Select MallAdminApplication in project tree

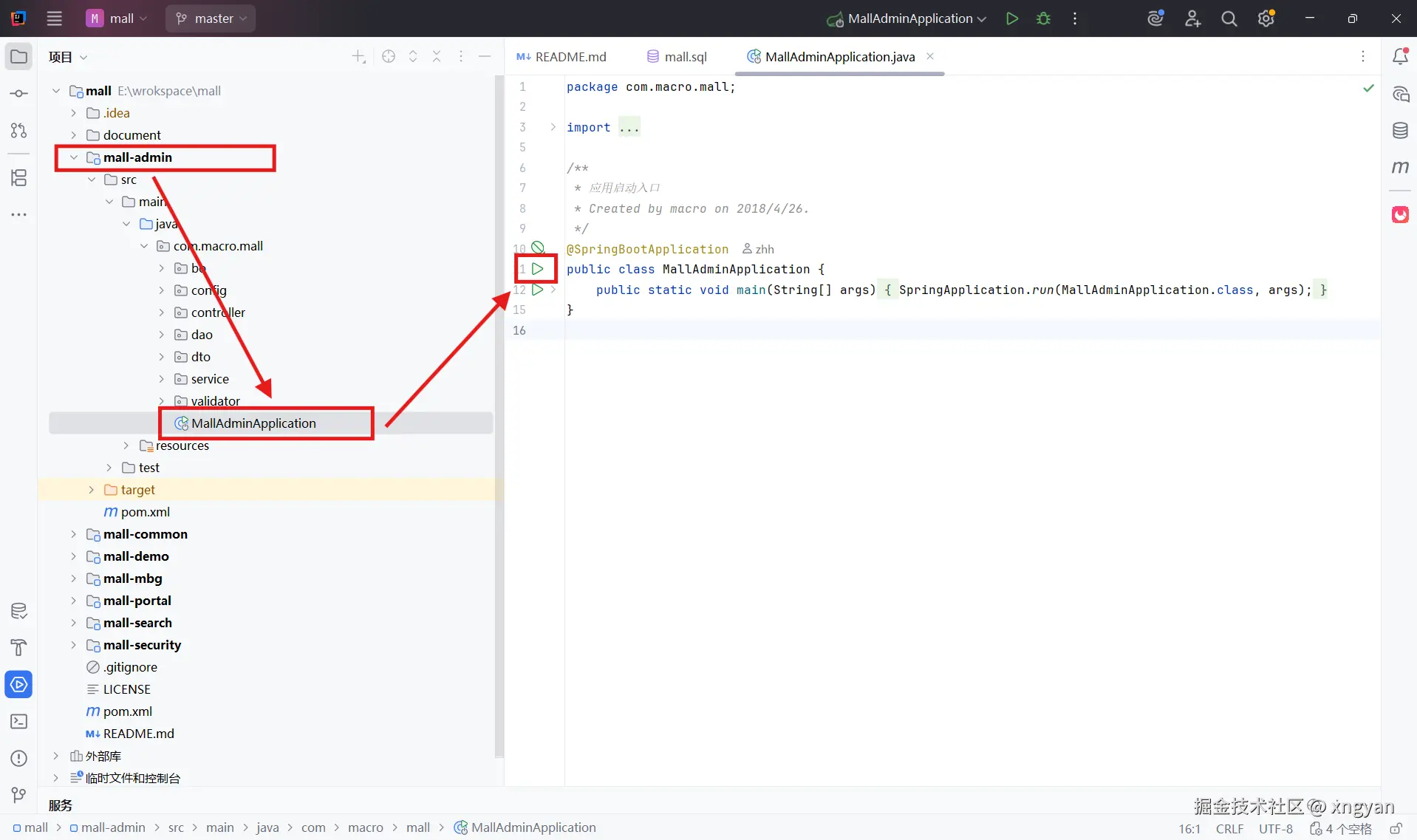click(253, 423)
